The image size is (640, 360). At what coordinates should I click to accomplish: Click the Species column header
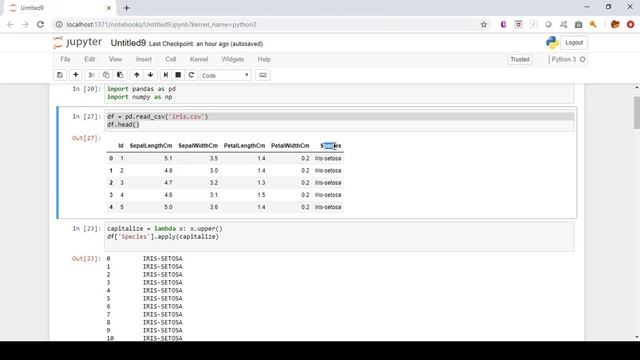tap(331, 146)
